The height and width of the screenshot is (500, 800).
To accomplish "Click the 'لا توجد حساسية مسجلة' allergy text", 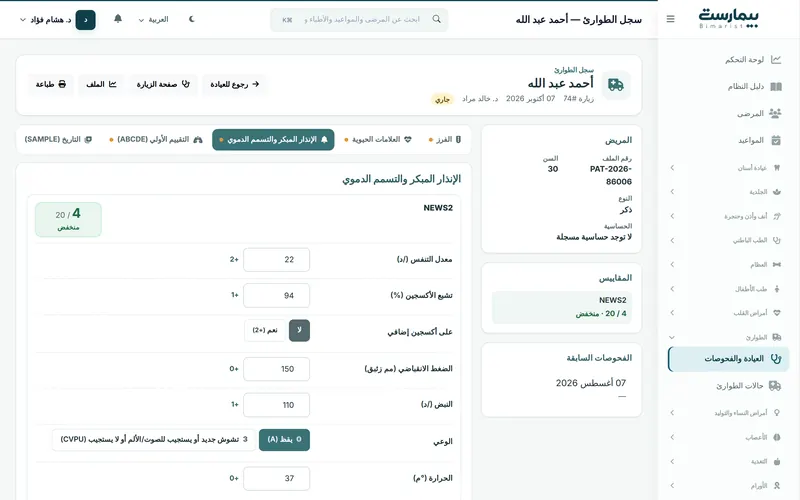I will coord(594,237).
